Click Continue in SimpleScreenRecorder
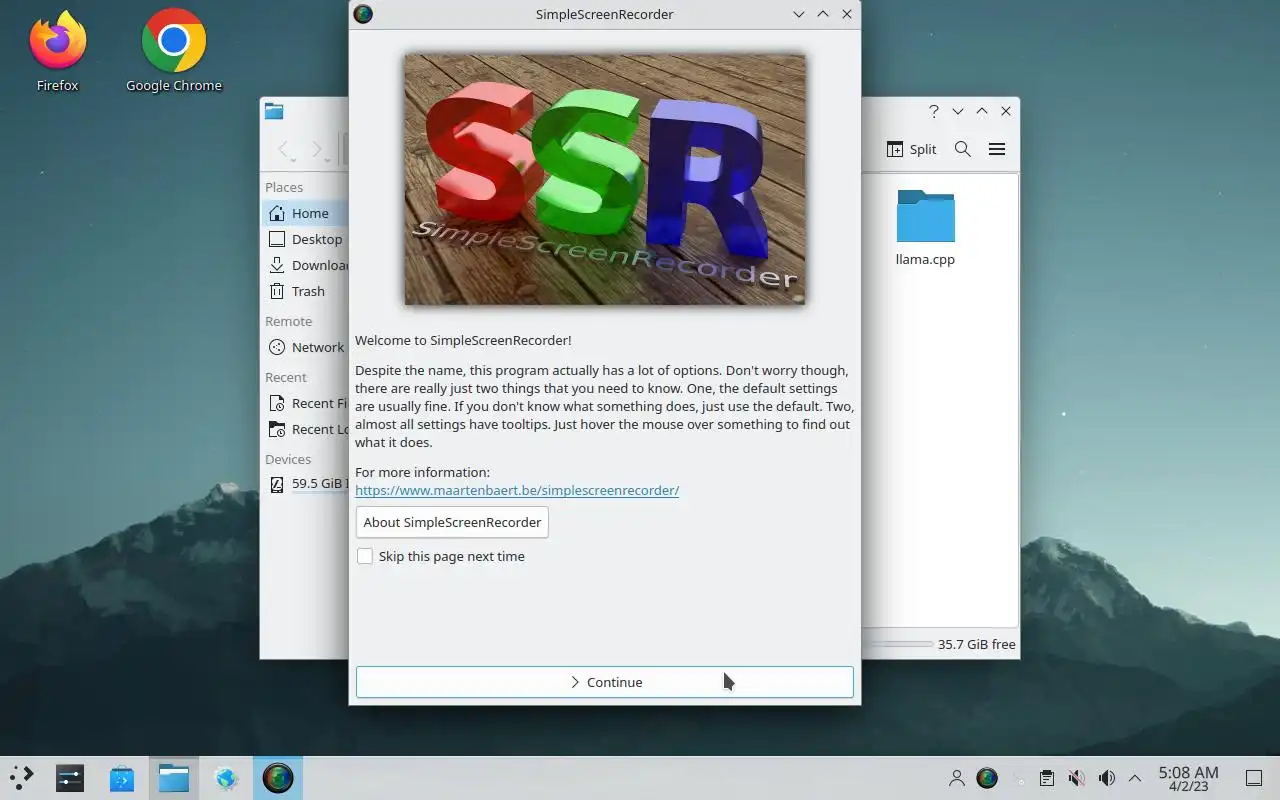Image resolution: width=1280 pixels, height=800 pixels. coord(605,682)
